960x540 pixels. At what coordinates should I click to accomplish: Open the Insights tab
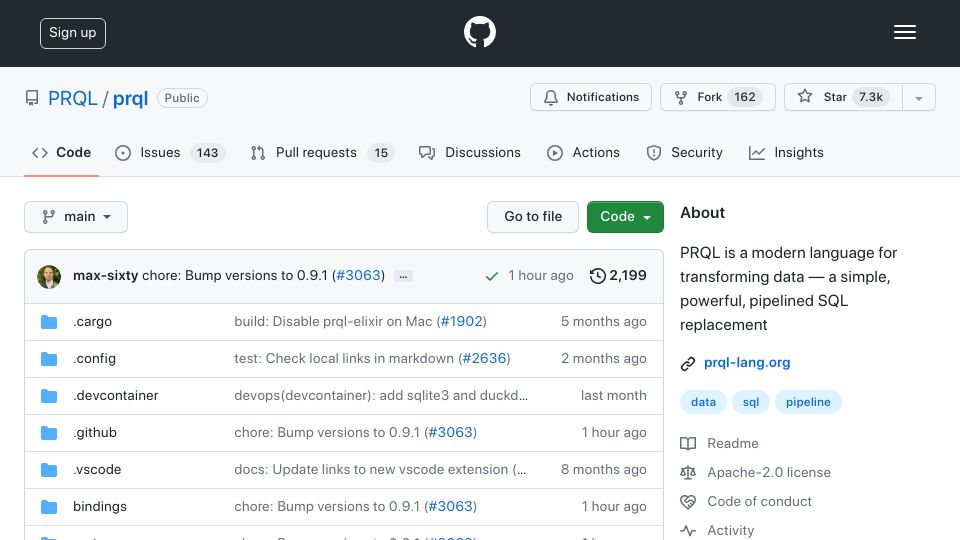(x=786, y=152)
